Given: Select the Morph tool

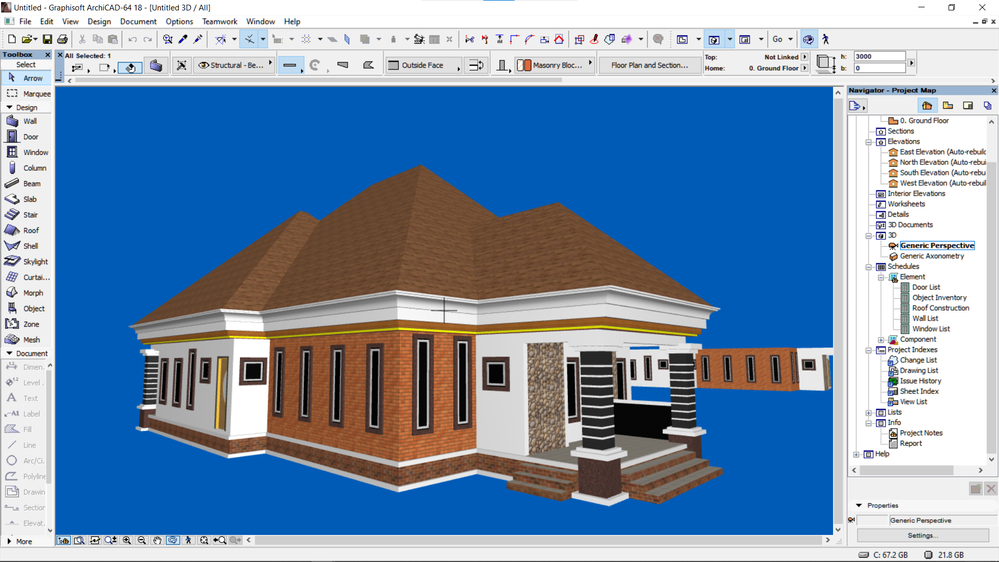Looking at the screenshot, I should pyautogui.click(x=25, y=292).
